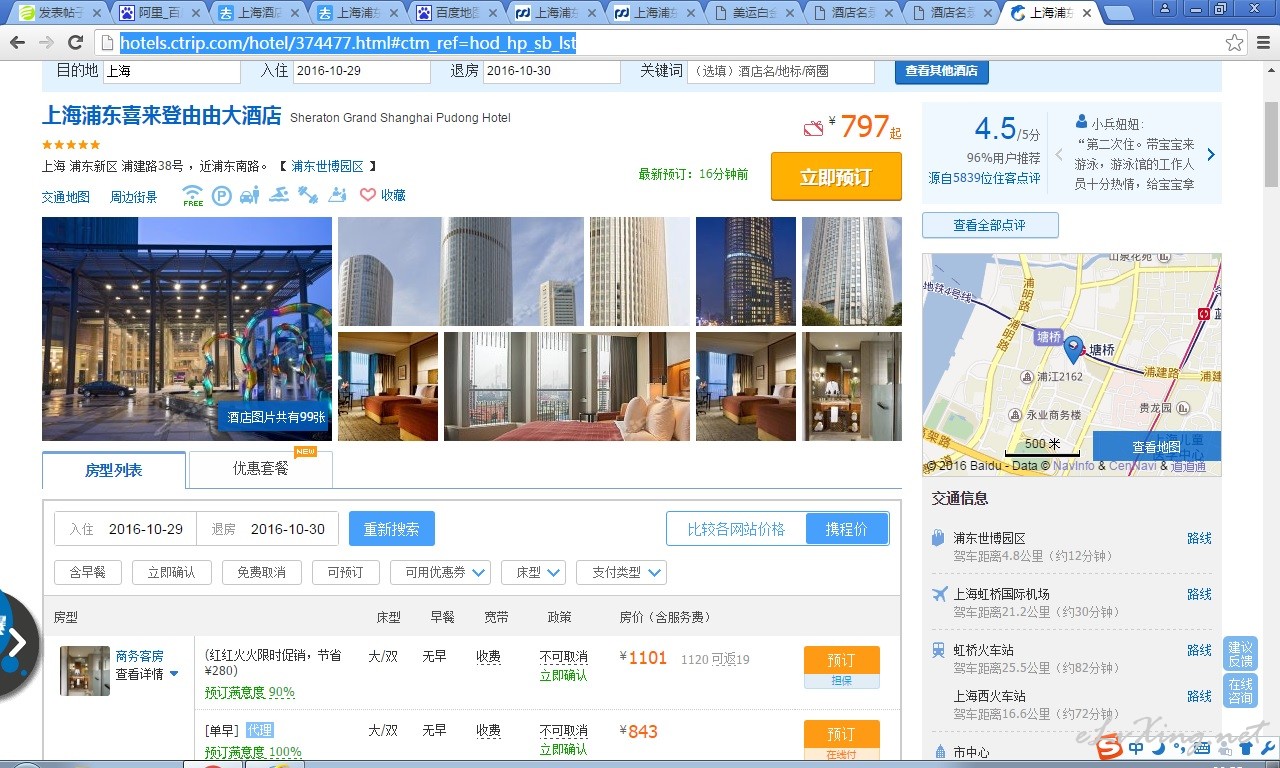Click the 关键词 keyword input field
The image size is (1280, 768).
click(780, 71)
